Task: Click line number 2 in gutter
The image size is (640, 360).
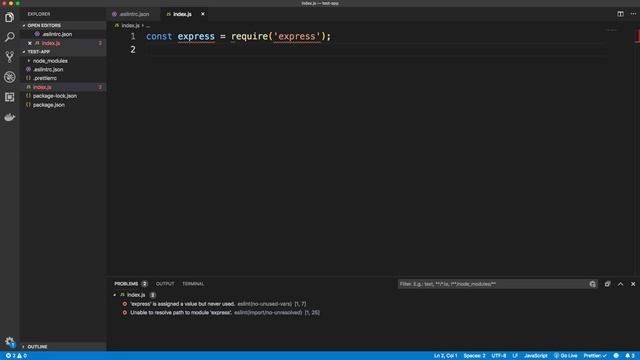Action: [x=133, y=49]
